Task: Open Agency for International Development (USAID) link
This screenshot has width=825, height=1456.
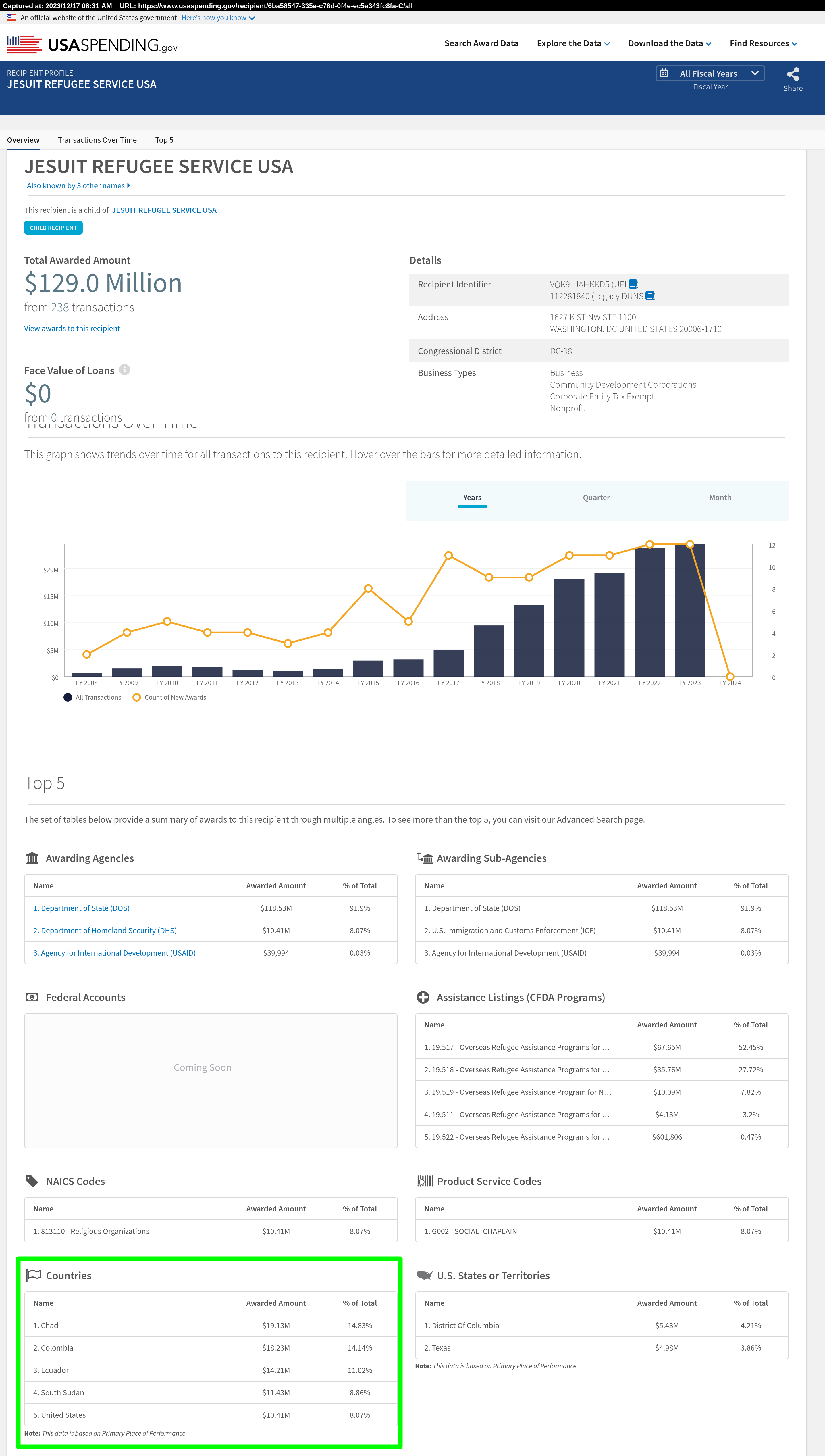Action: pyautogui.click(x=114, y=953)
